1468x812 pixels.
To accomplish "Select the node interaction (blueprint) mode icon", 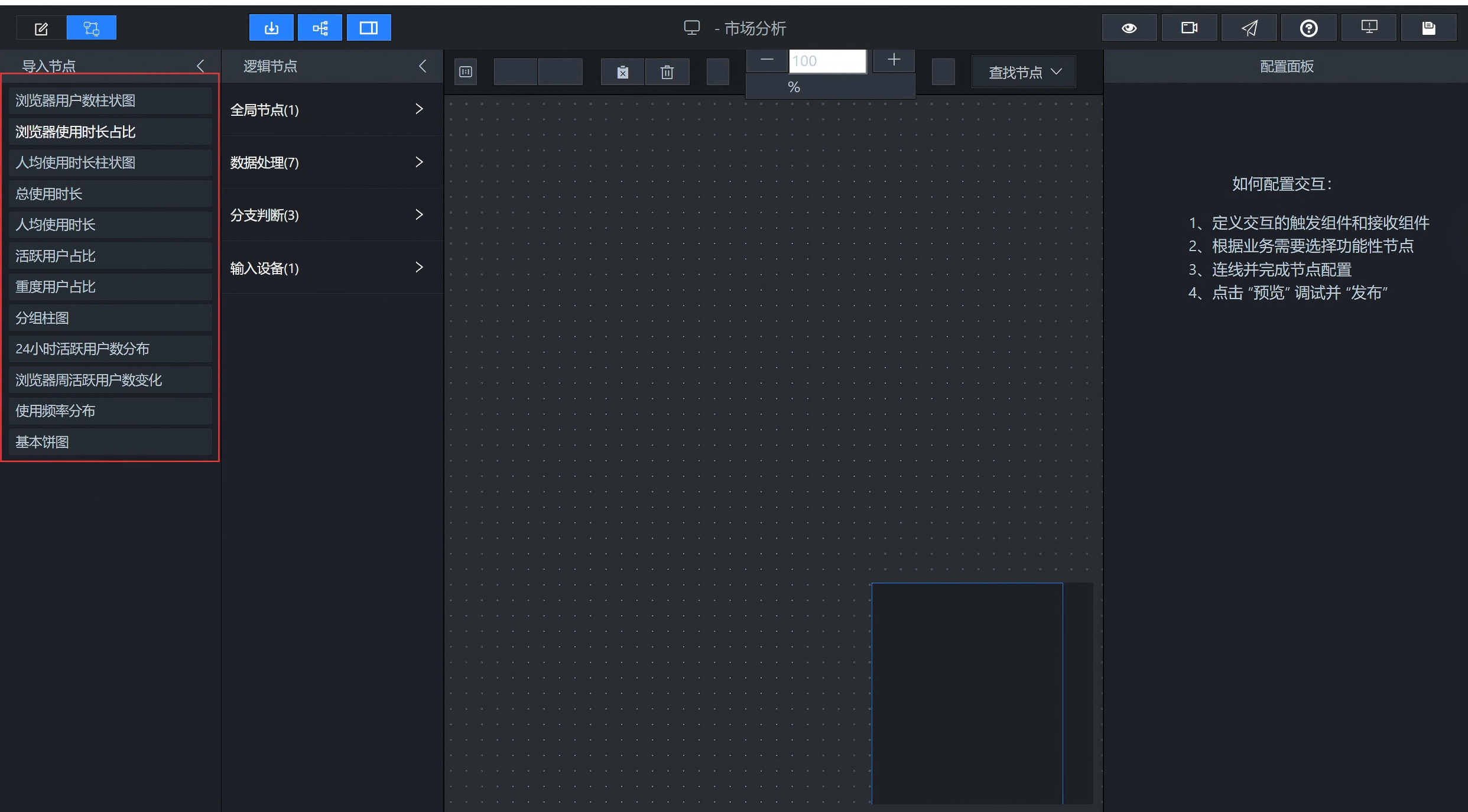I will pyautogui.click(x=92, y=28).
